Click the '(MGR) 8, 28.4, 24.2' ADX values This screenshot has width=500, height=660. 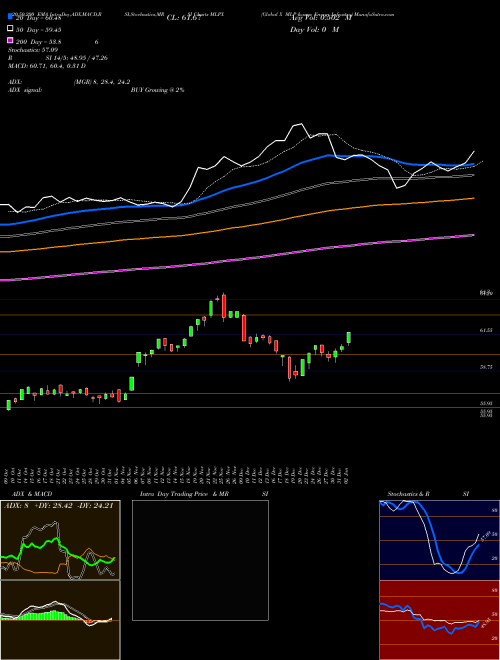[102, 82]
